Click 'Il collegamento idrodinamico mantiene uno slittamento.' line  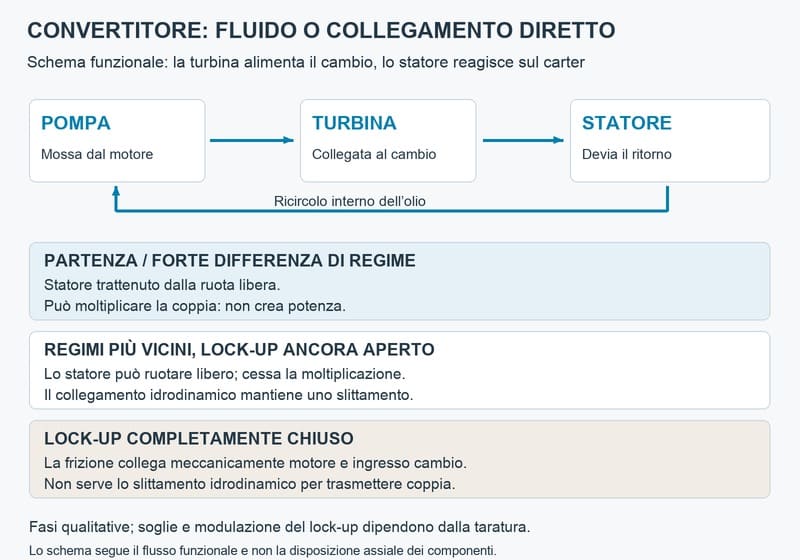pyautogui.click(x=229, y=395)
